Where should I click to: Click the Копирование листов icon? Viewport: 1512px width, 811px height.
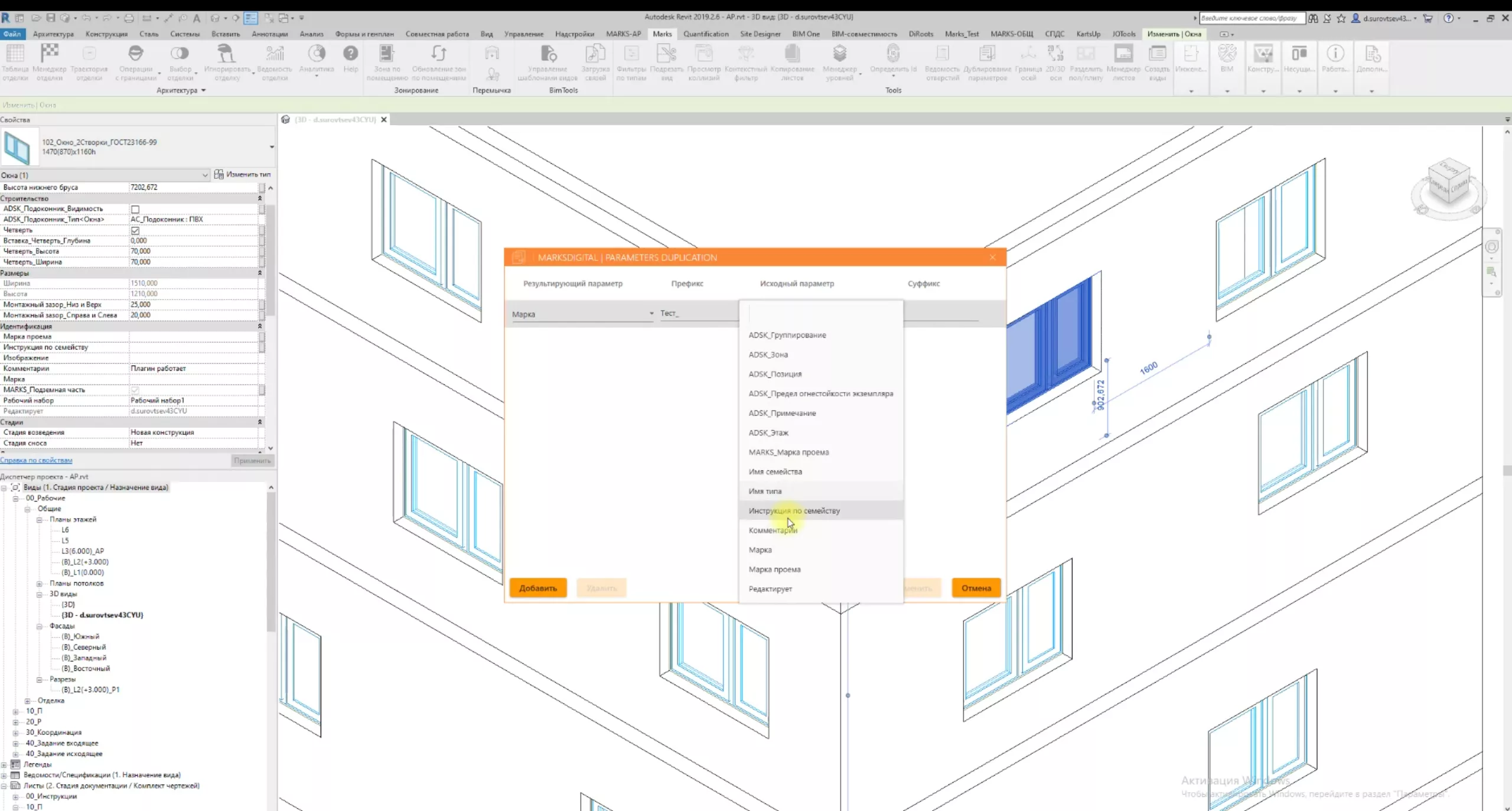pos(792,54)
